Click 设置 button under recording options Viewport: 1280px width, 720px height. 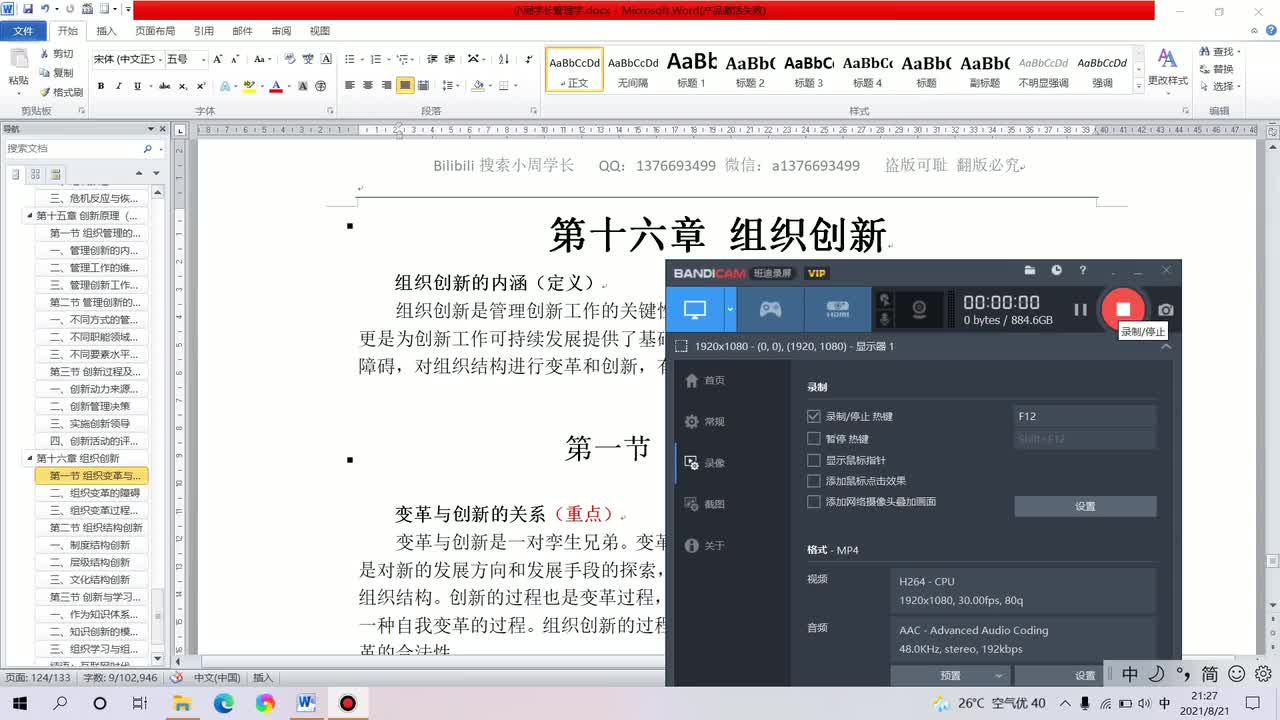tap(1085, 506)
